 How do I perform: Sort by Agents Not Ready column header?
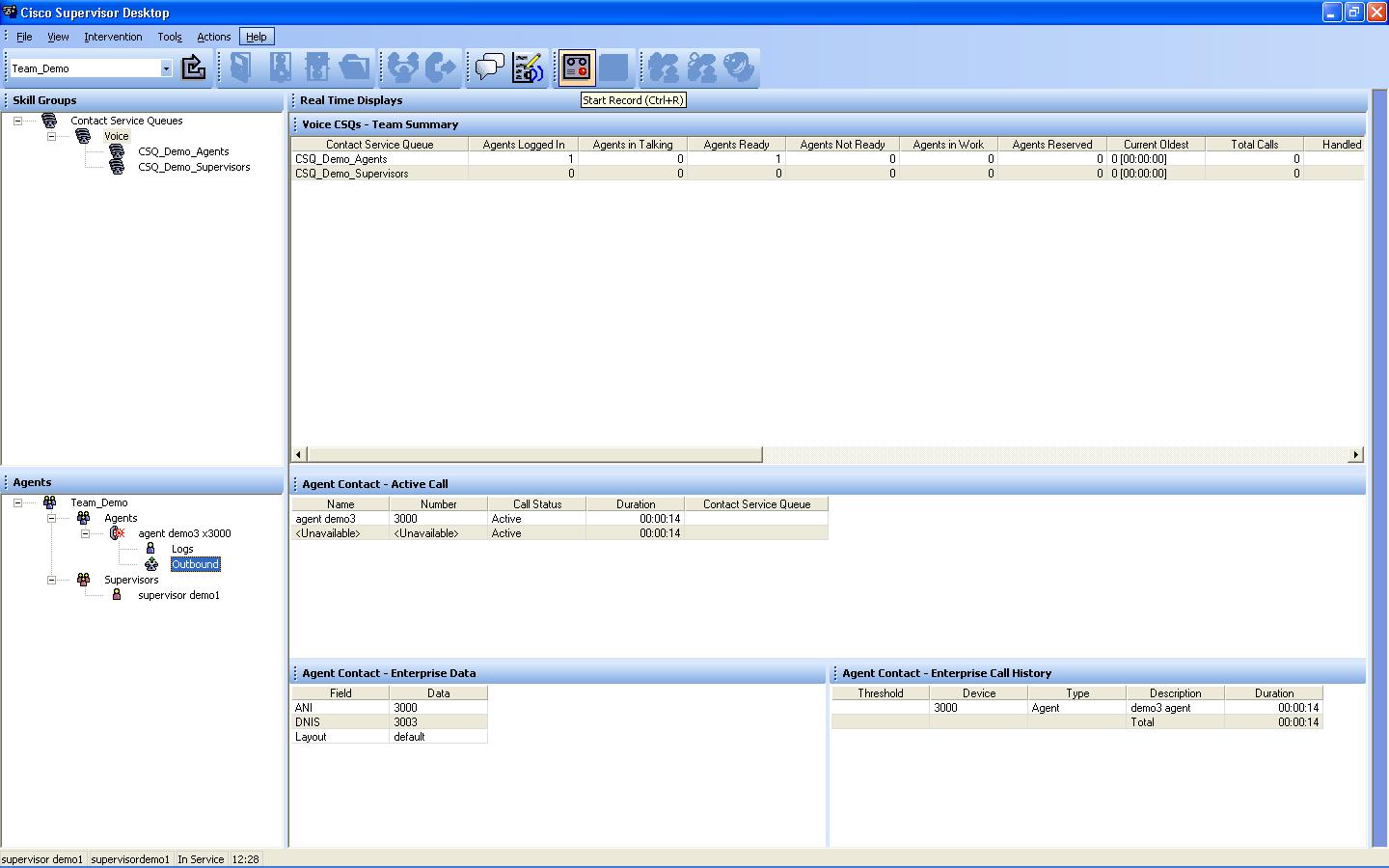coord(842,145)
